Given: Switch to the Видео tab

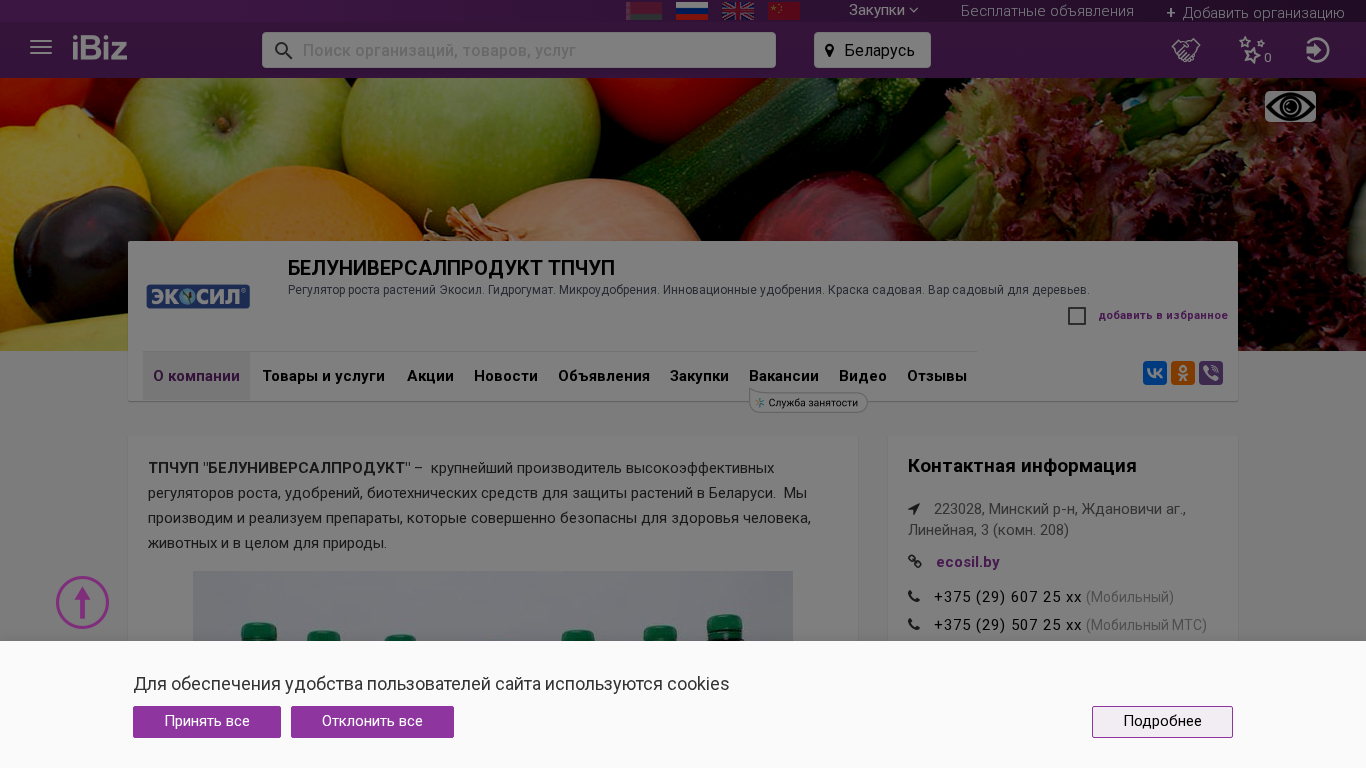Looking at the screenshot, I should click(863, 376).
